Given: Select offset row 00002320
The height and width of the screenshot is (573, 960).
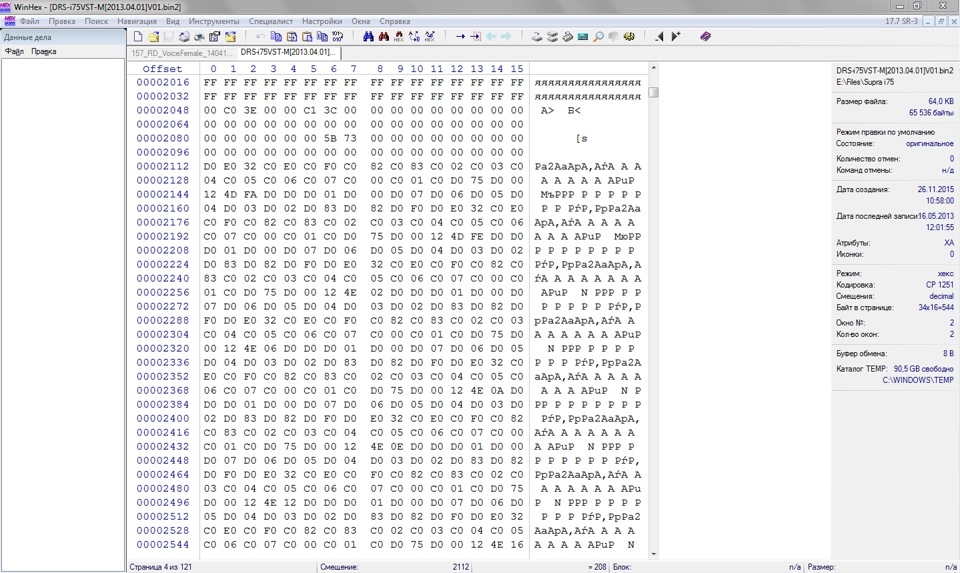Looking at the screenshot, I should 163,348.
